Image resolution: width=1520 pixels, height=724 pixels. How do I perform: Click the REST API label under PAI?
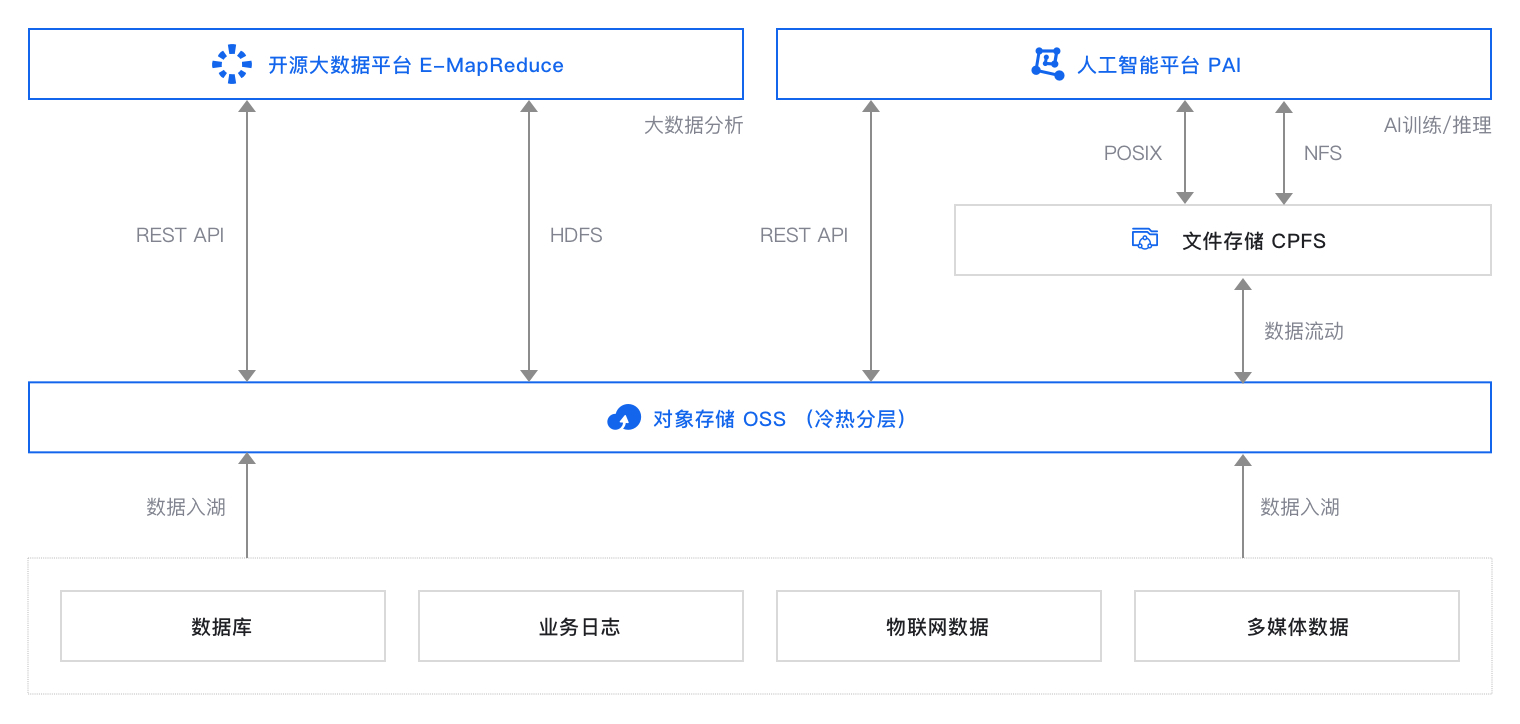click(804, 235)
